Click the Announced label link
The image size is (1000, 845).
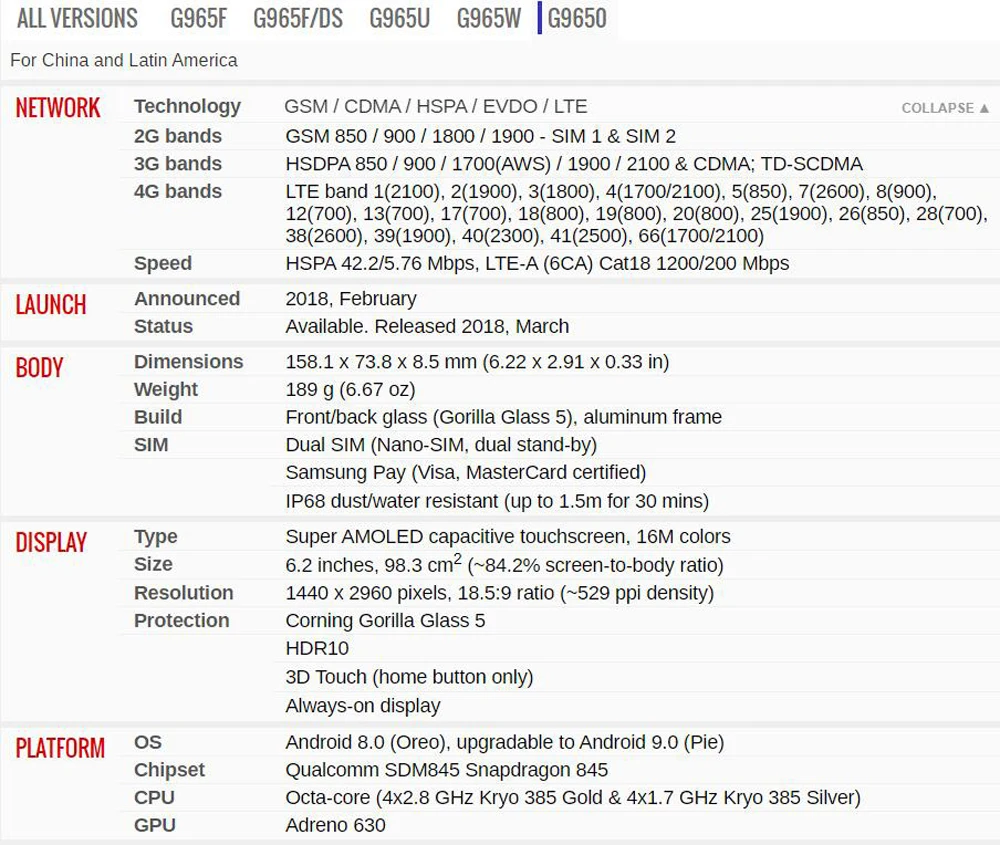pos(187,298)
